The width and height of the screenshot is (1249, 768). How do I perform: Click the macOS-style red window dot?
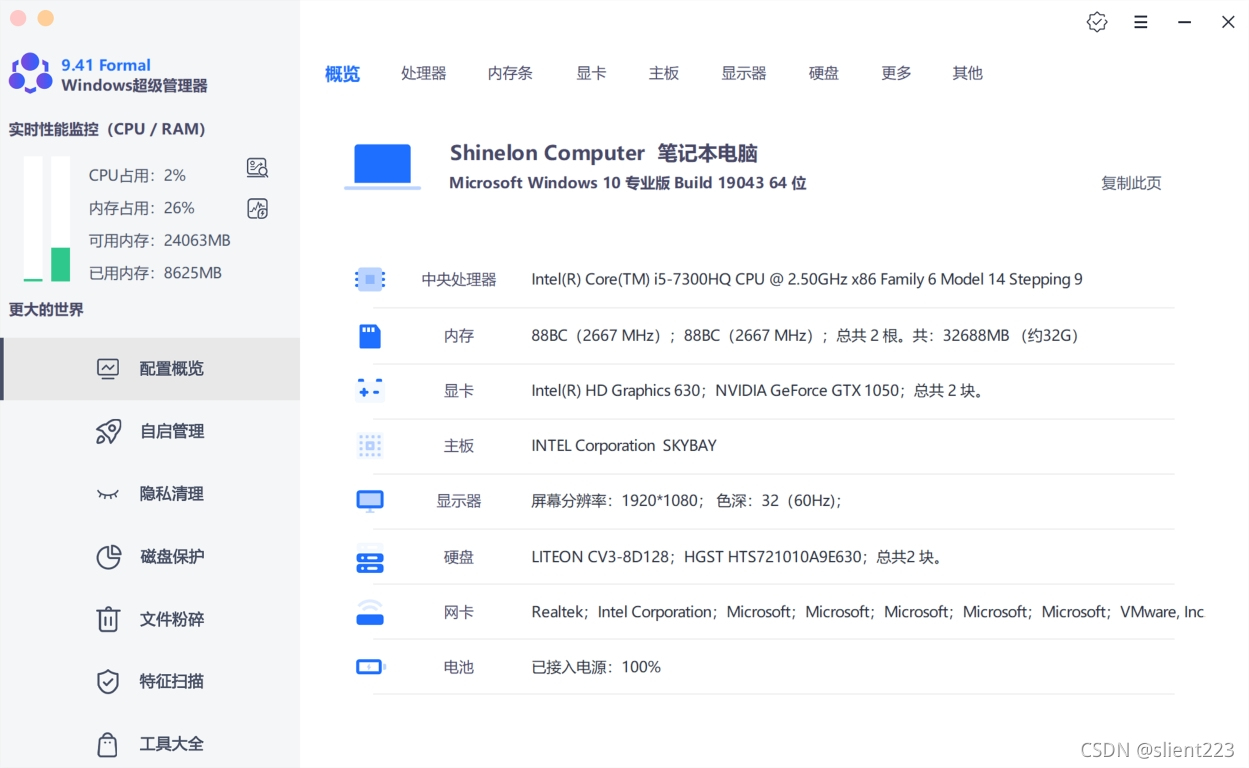point(18,18)
